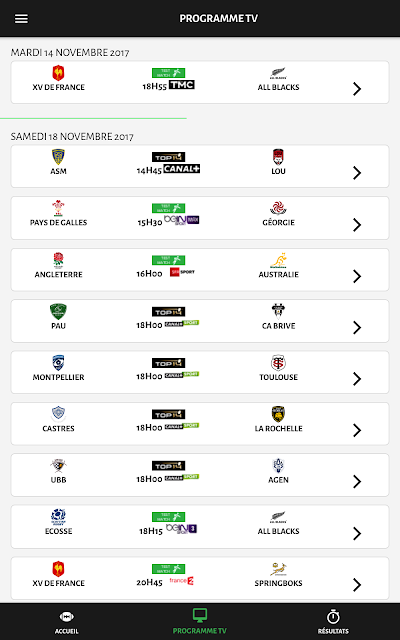Open the Pau vs CA Brive match card

click(x=200, y=321)
